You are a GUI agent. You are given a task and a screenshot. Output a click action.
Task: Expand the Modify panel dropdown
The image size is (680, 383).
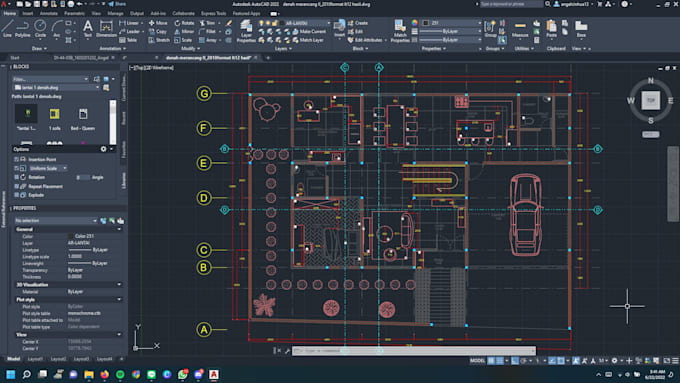pyautogui.click(x=190, y=49)
